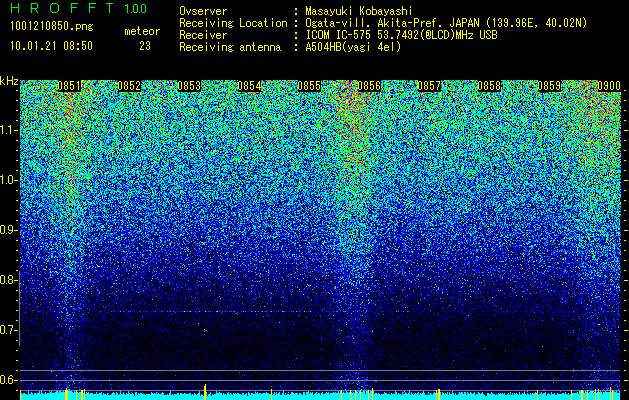Screen dimensions: 629x400
Task: Click the antenna A504HB(yagi 4el) text
Action: coord(353,47)
